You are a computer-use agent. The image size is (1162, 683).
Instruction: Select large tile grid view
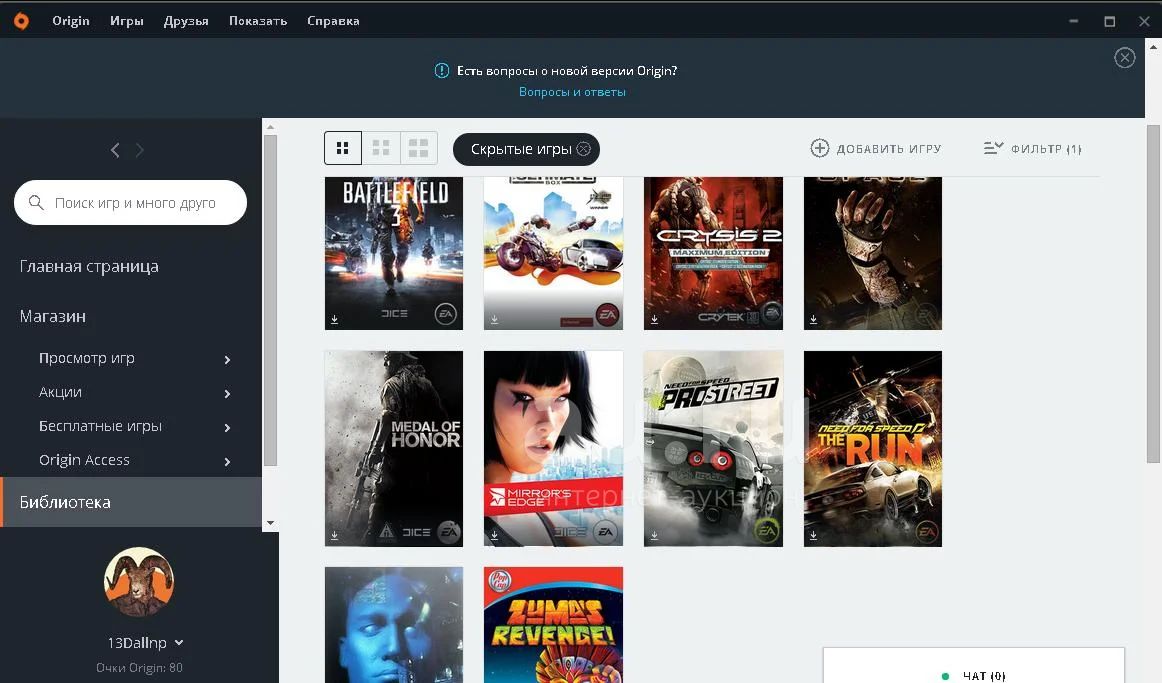click(x=419, y=148)
